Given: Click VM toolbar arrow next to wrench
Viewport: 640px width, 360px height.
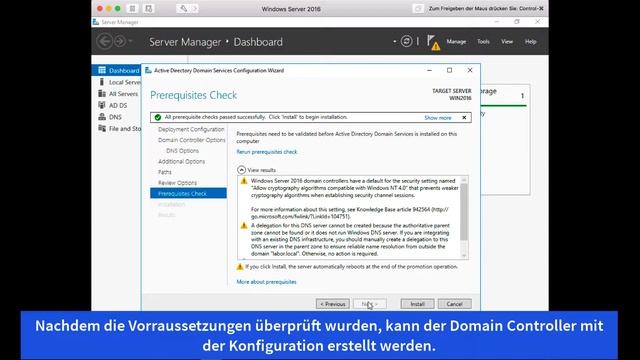Looking at the screenshot, I should pos(195,8).
